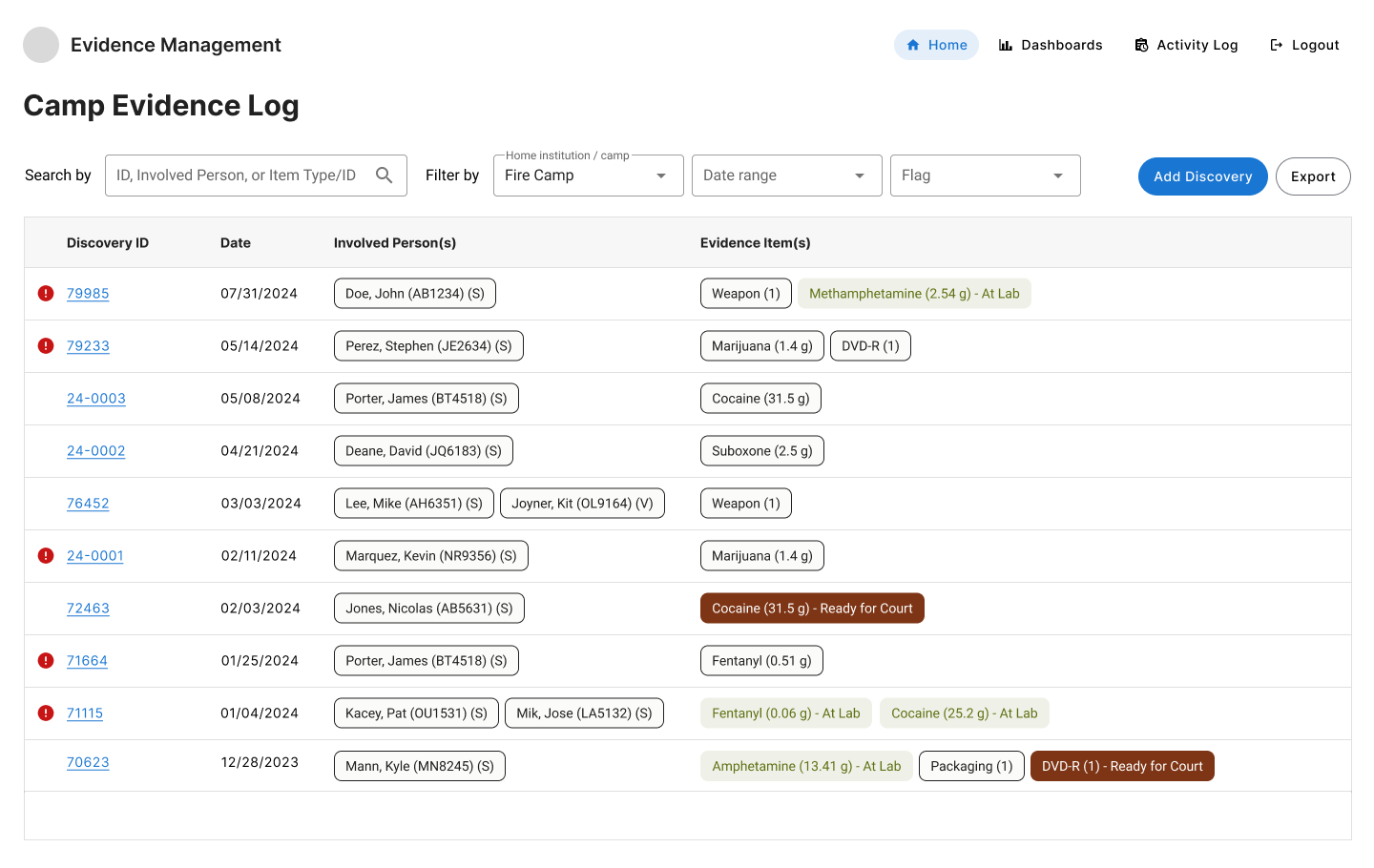Click DVD-R (1) chip in row 79233
1374x868 pixels.
pos(870,346)
